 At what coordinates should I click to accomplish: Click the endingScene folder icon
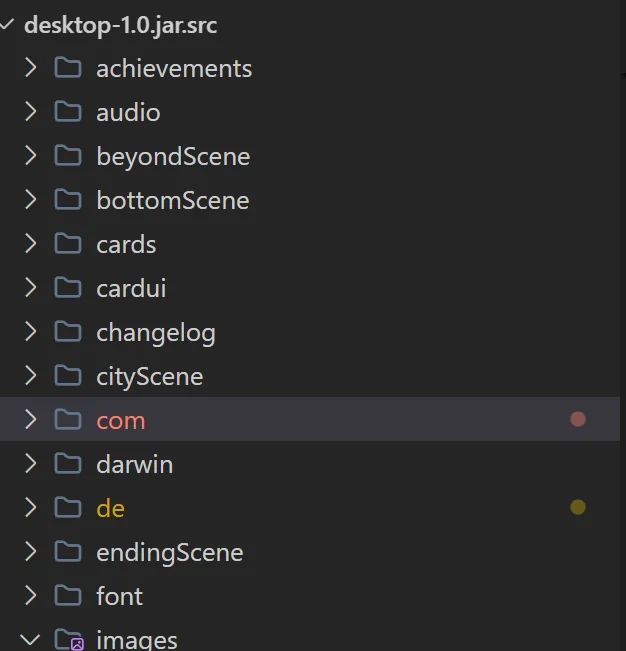[68, 552]
